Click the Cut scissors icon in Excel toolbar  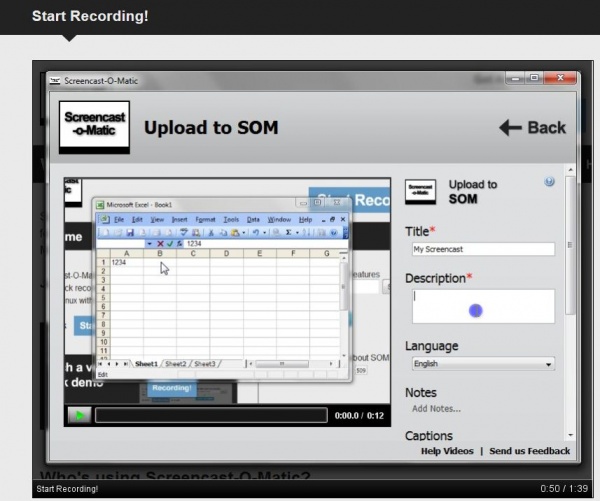click(x=210, y=232)
